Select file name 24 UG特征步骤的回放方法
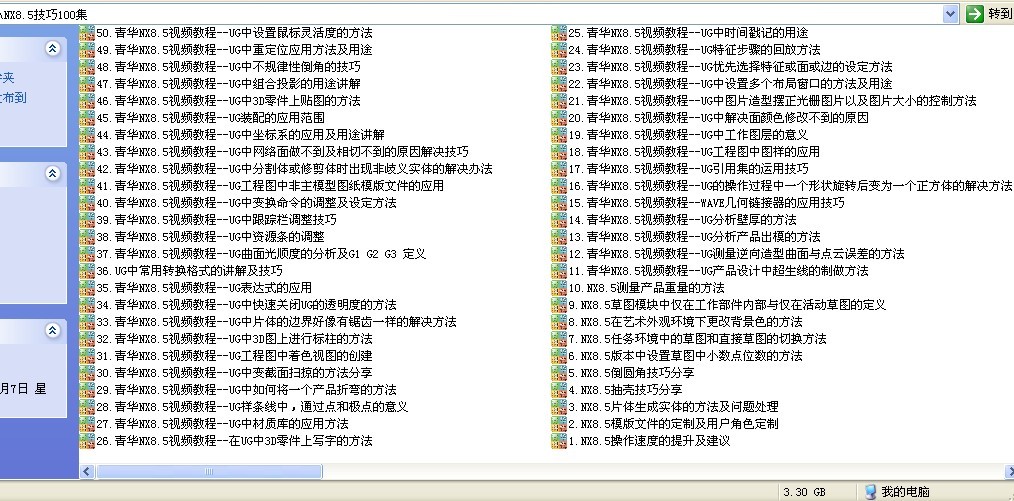 (695, 50)
